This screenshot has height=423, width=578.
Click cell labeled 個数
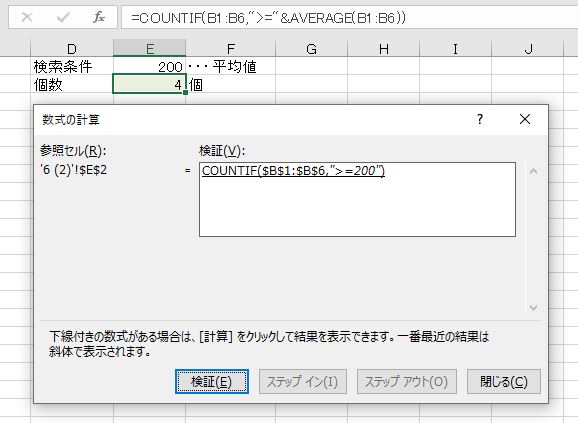pyautogui.click(x=72, y=85)
